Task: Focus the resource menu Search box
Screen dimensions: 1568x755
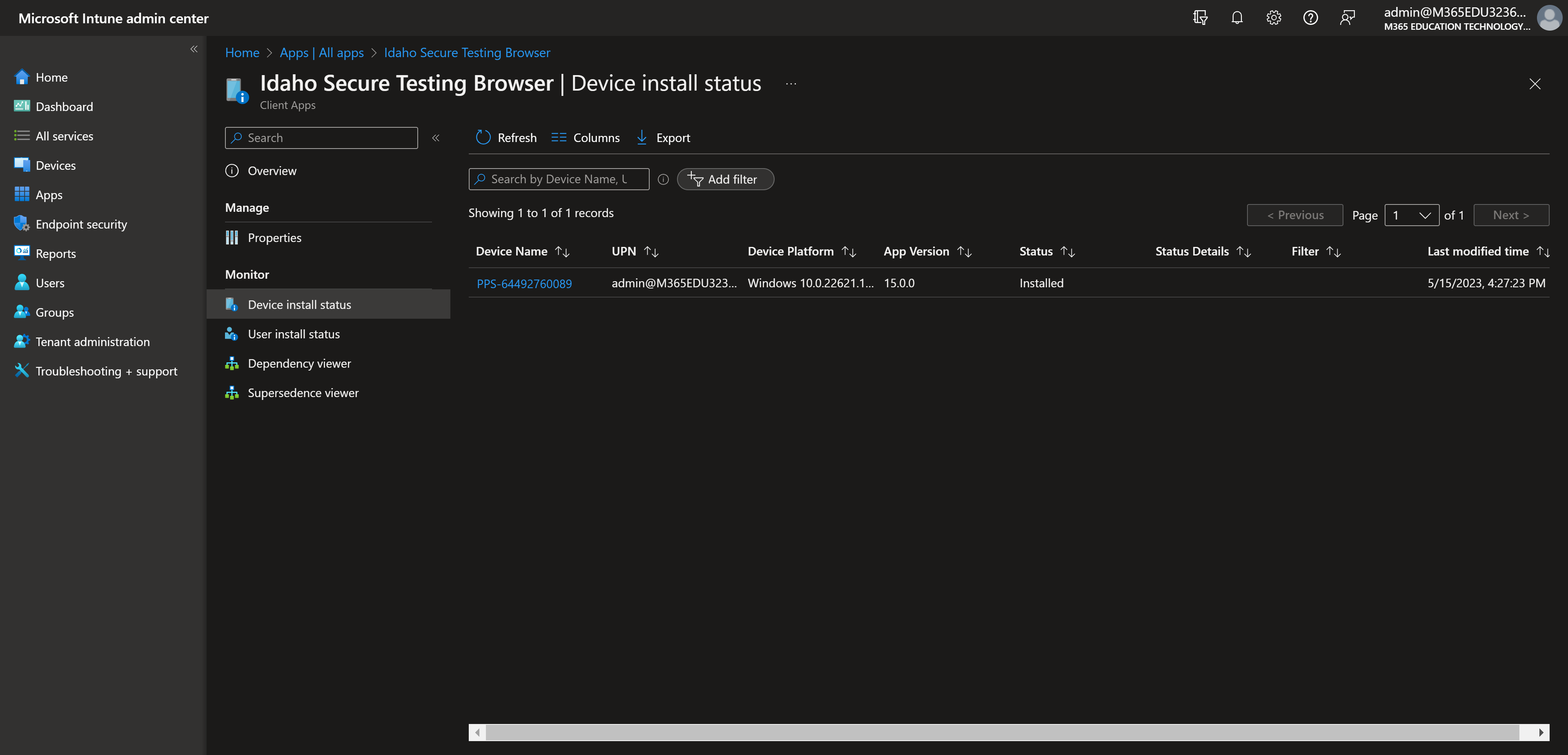Action: coord(321,138)
